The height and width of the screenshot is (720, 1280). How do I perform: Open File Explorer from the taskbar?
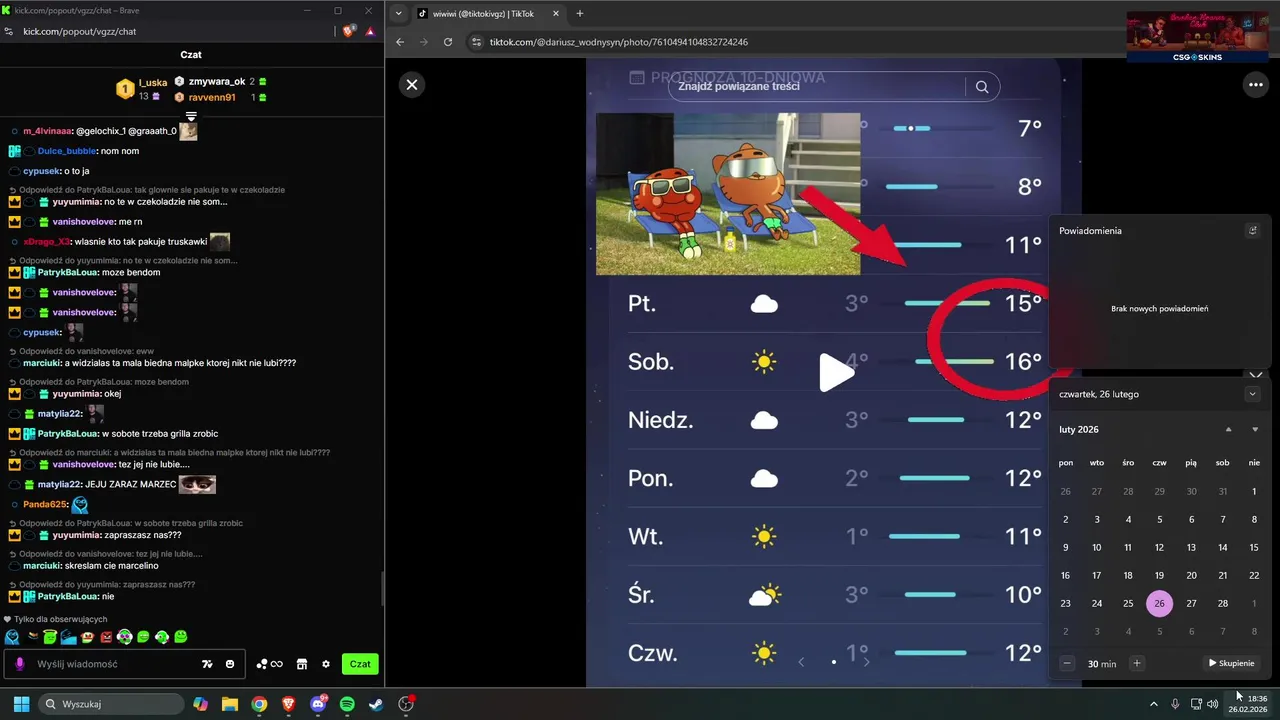tap(230, 704)
